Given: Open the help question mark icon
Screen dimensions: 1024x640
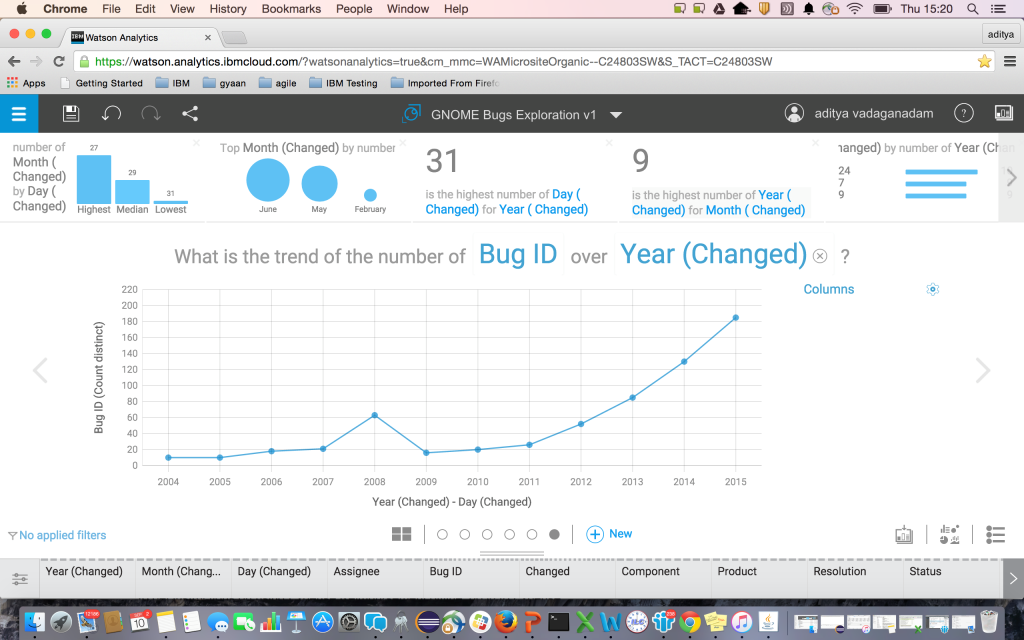Looking at the screenshot, I should (x=963, y=114).
